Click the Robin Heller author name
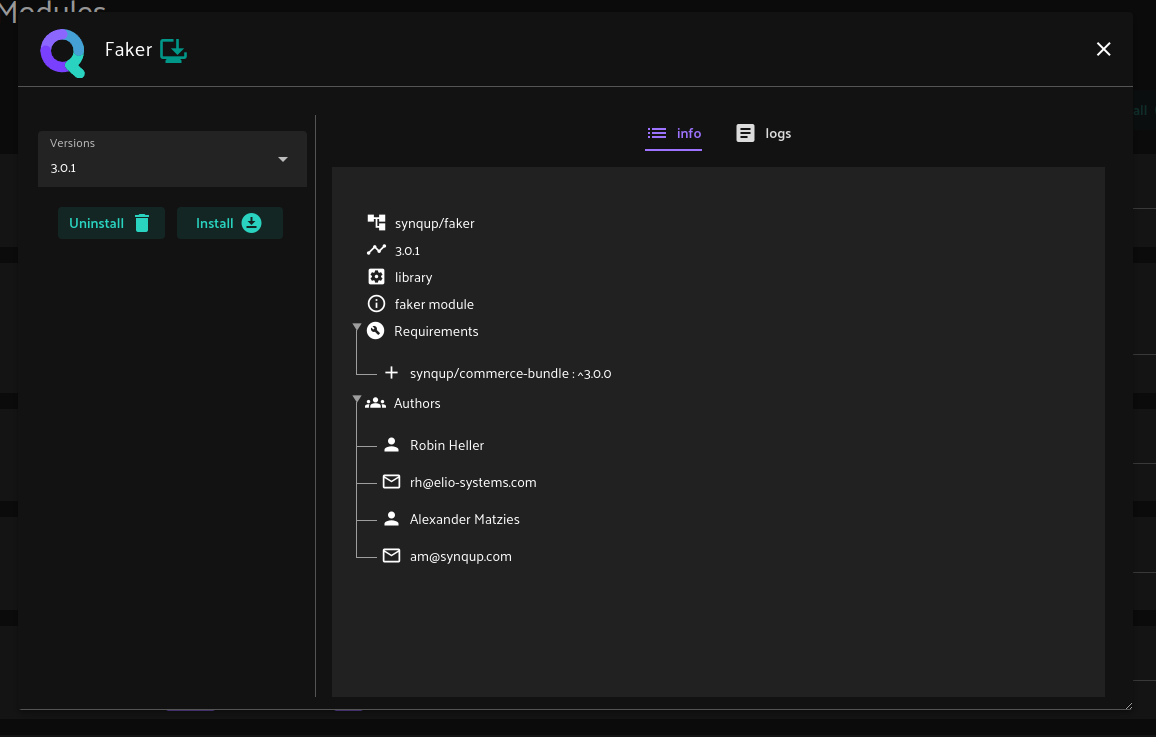The image size is (1156, 737). 447,445
